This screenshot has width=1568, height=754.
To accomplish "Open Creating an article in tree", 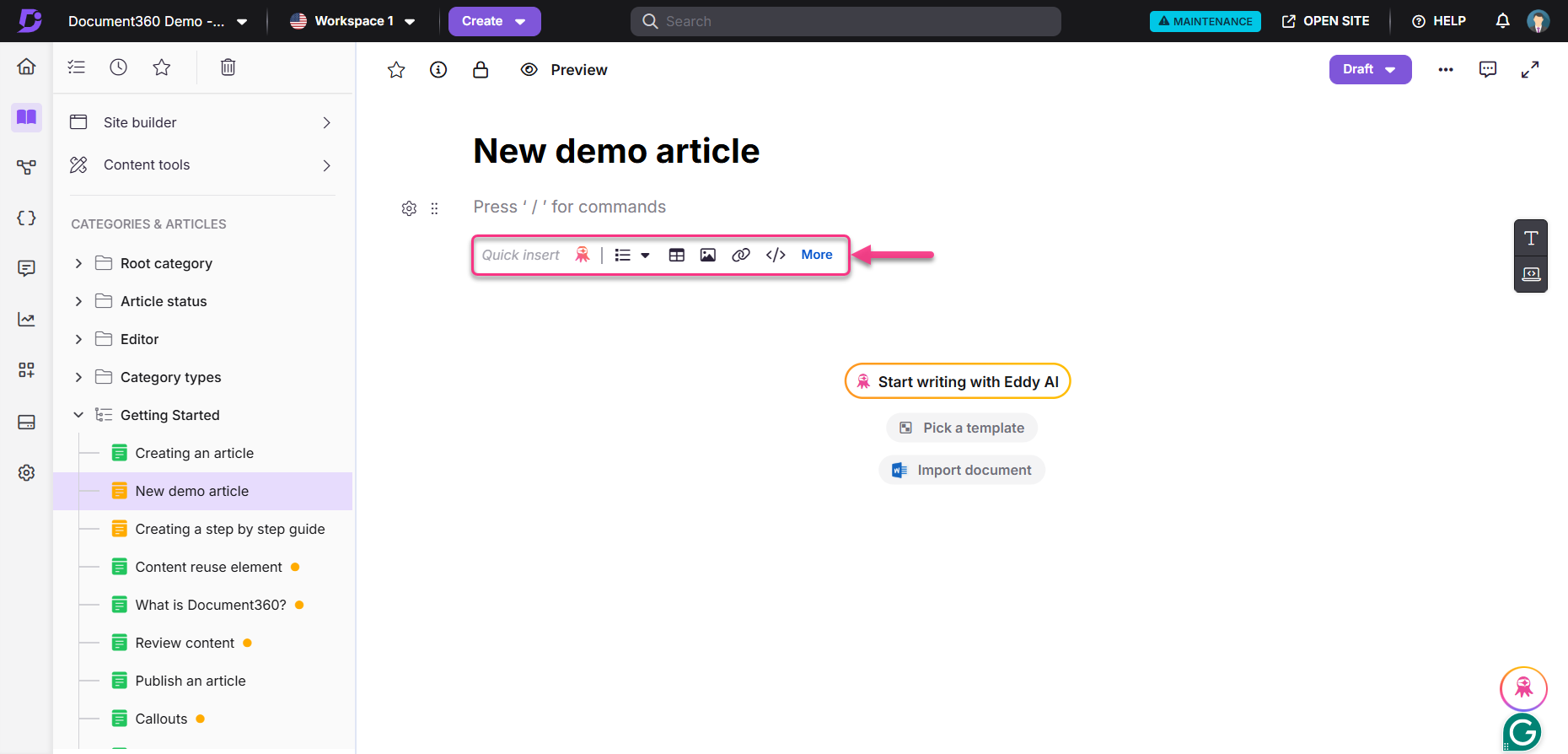I will [195, 453].
